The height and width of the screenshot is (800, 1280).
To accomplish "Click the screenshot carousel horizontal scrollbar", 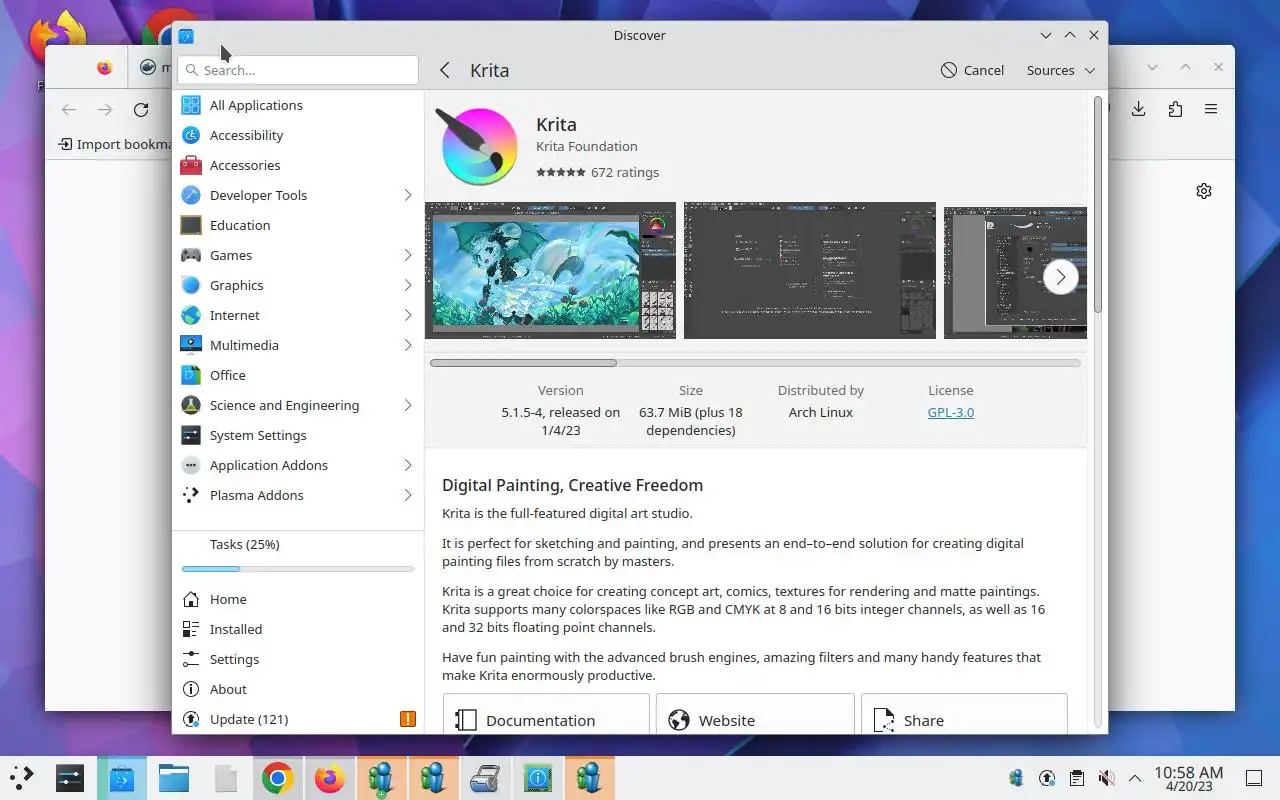I will click(x=755, y=363).
